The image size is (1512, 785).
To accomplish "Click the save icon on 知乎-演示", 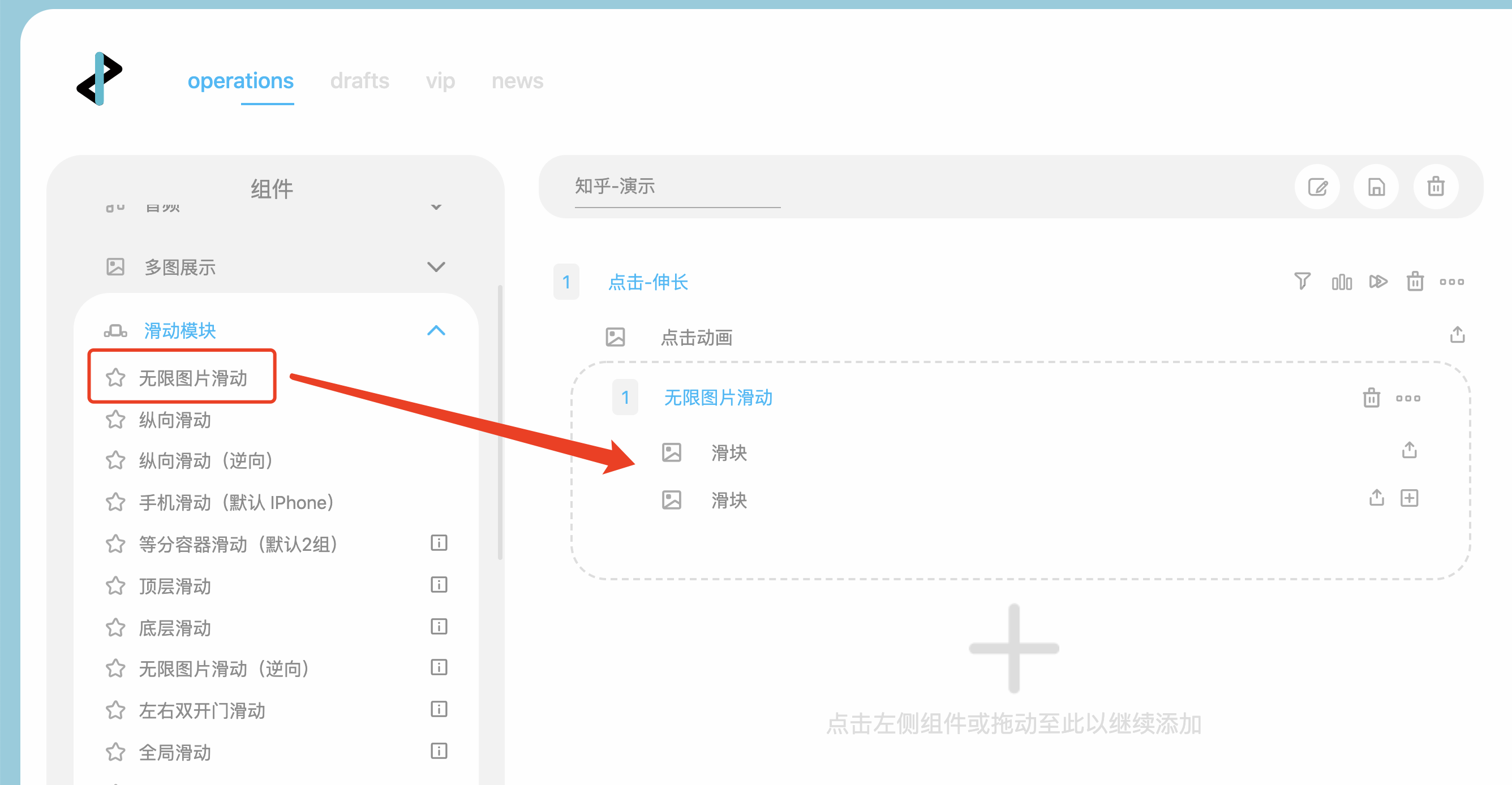I will tap(1374, 186).
